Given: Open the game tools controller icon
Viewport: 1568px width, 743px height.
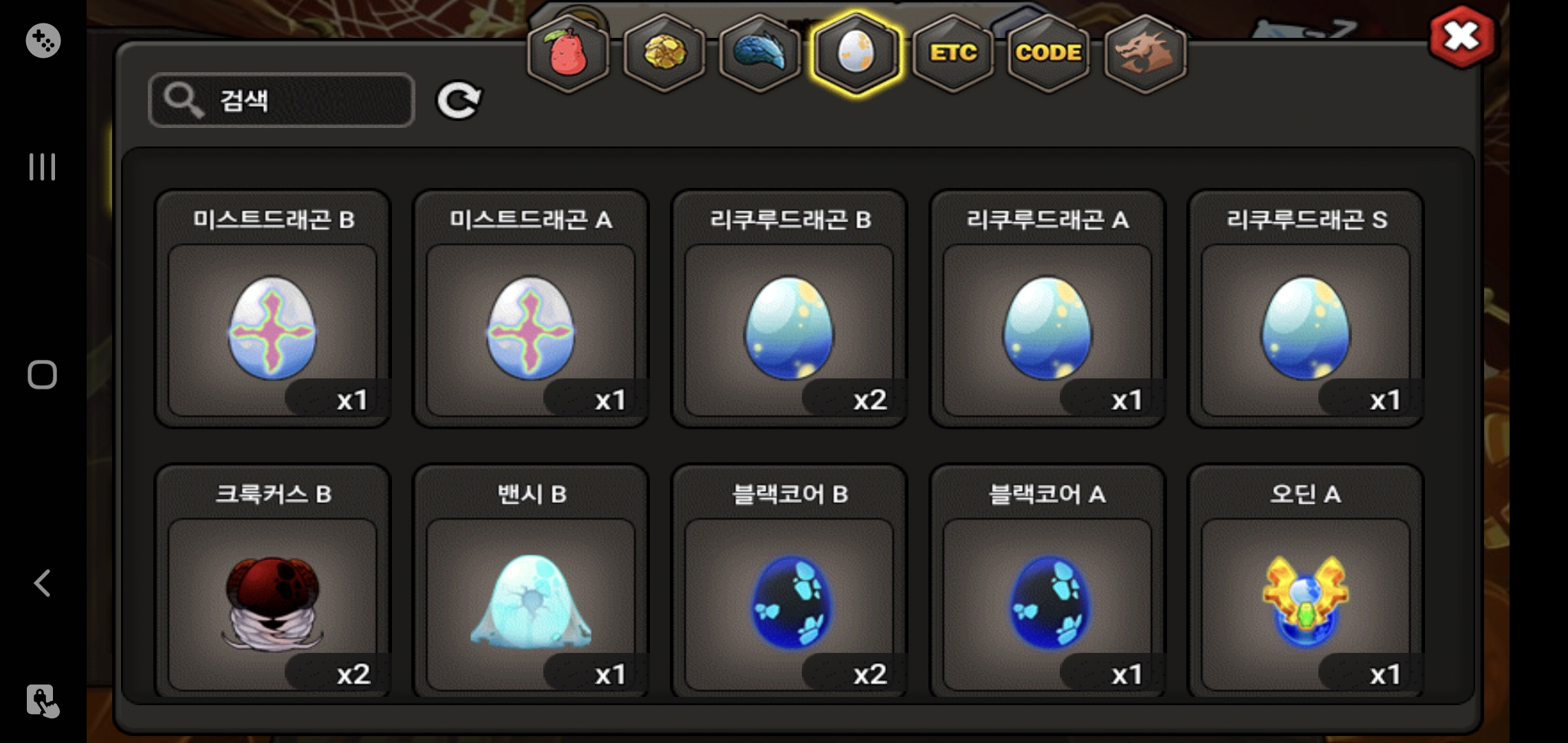Looking at the screenshot, I should tap(43, 41).
